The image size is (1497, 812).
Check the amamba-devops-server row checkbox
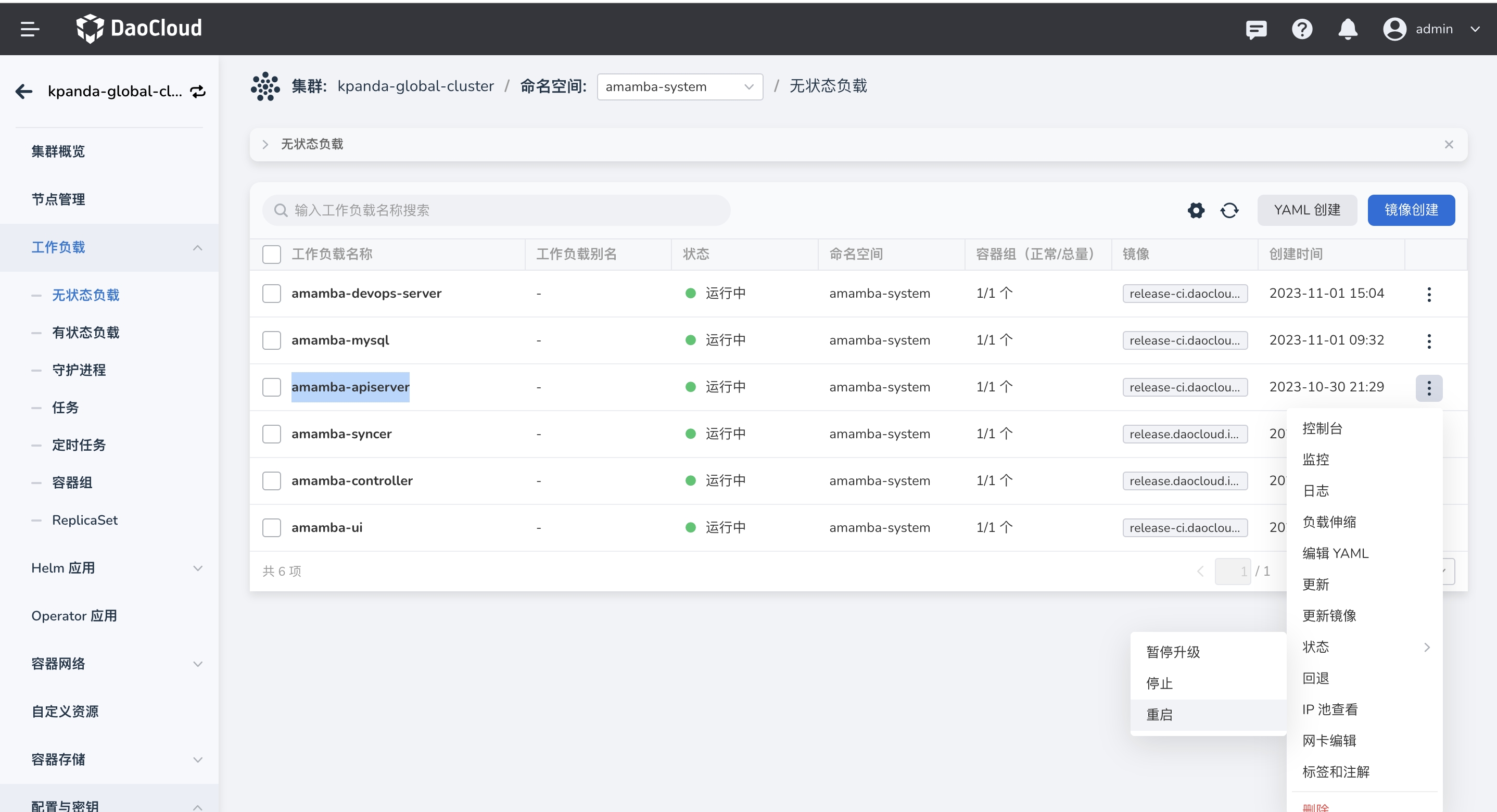coord(271,294)
